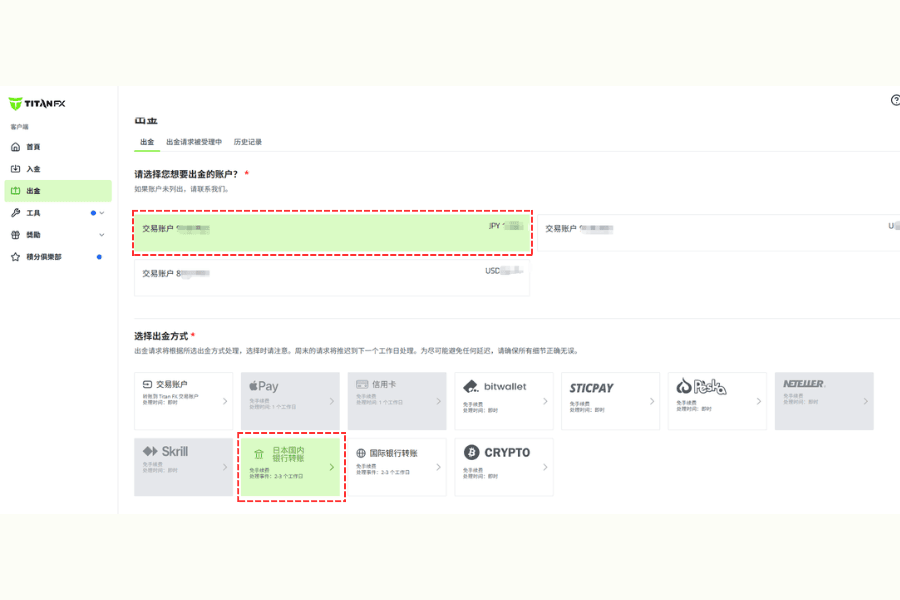Open the 首页 home icon in sidebar
The image size is (900, 600).
[15, 147]
